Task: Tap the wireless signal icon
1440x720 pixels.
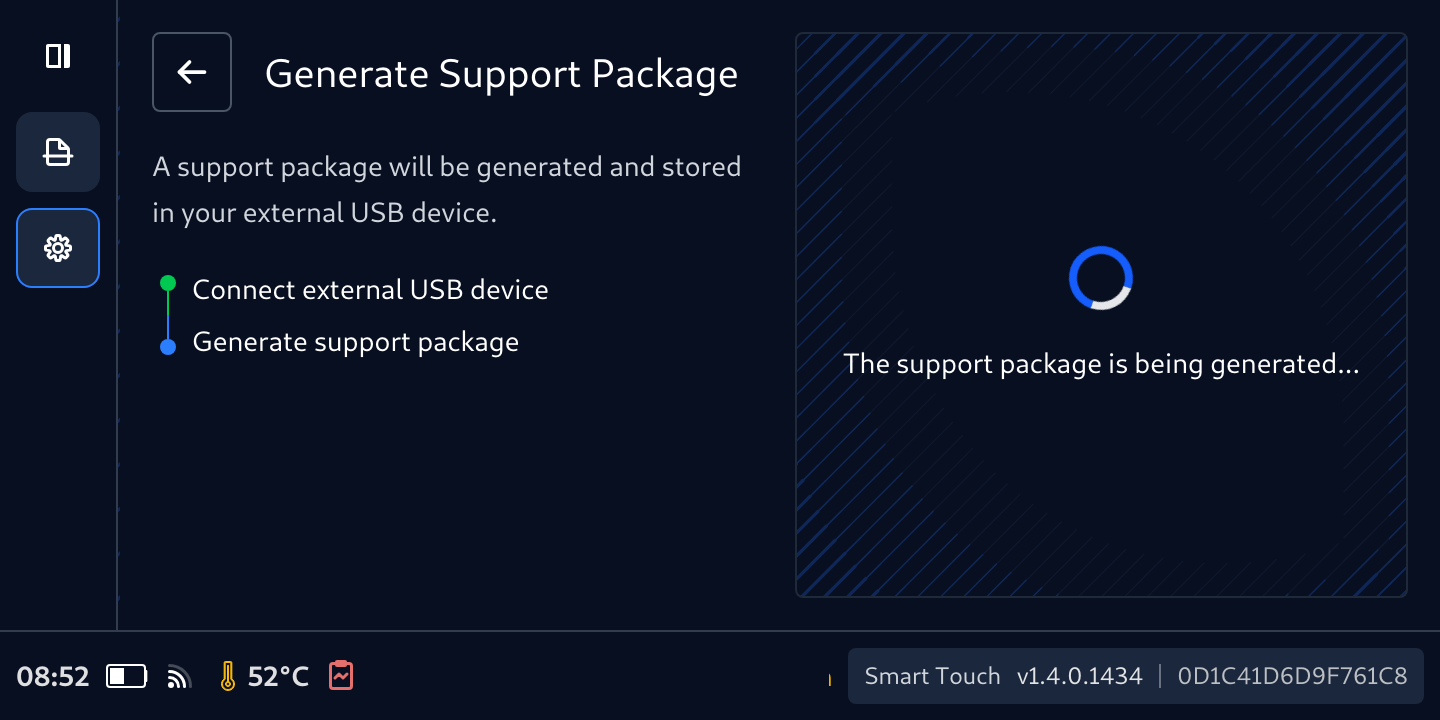Action: pos(179,677)
